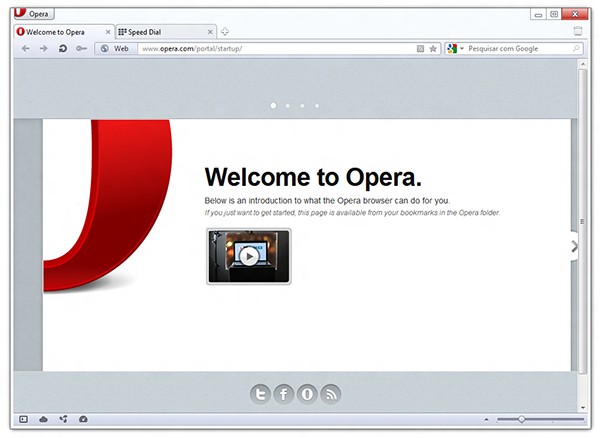Maximize the Opera window
The height and width of the screenshot is (438, 600).
tap(554, 15)
